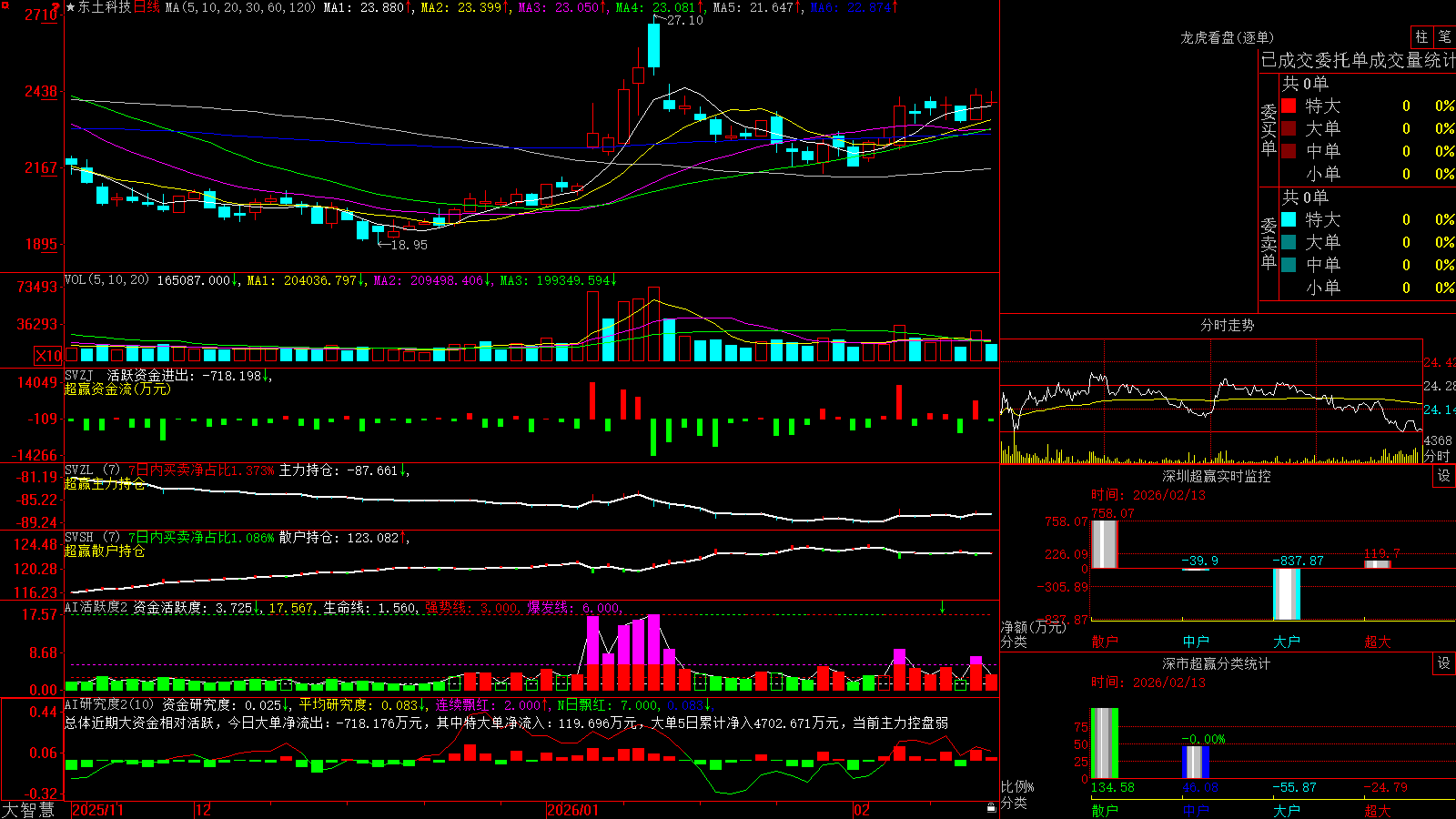1456x819 pixels.
Task: Click the 笔 tick-view button
Action: coord(1444,36)
